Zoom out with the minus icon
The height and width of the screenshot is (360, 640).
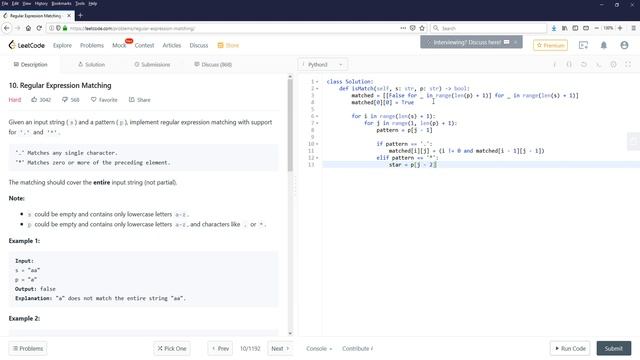(596, 28)
